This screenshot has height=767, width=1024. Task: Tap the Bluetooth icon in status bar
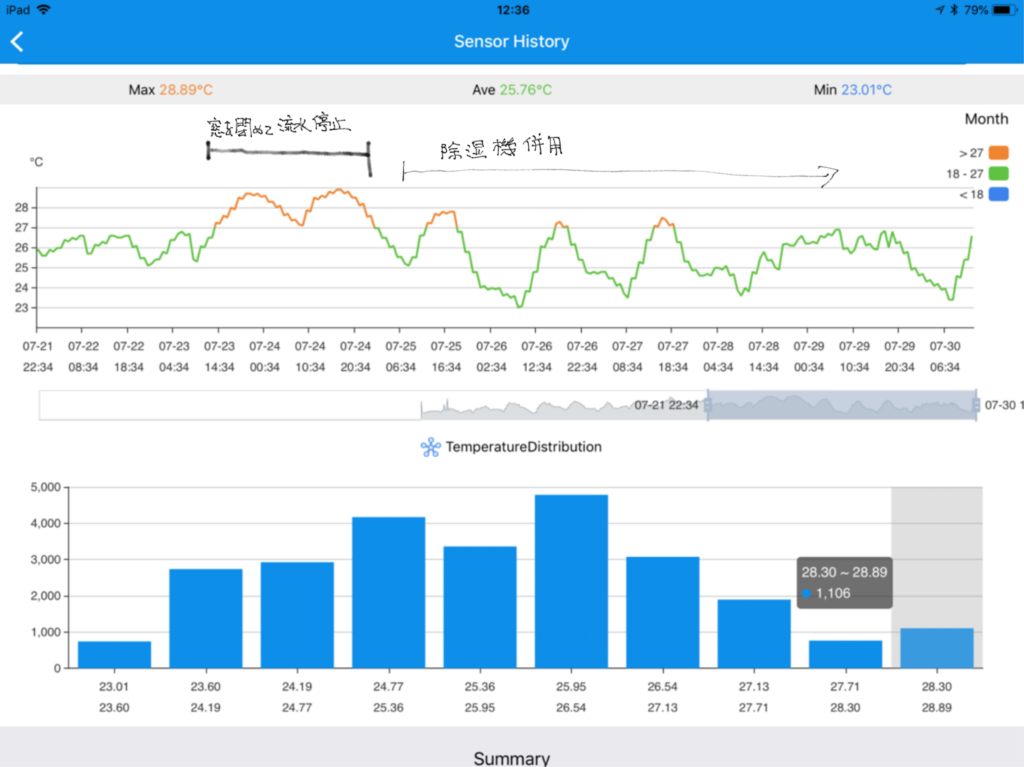click(953, 9)
